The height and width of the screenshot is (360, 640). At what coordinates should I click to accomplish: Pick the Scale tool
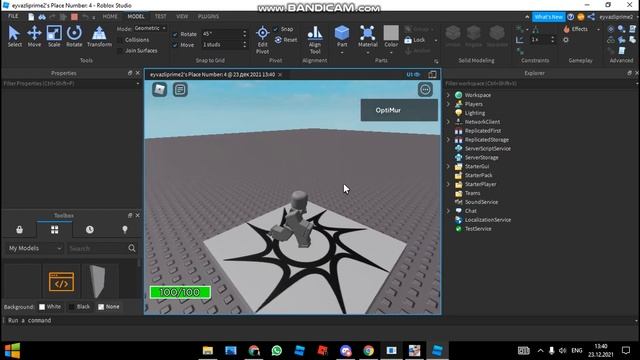[54, 36]
